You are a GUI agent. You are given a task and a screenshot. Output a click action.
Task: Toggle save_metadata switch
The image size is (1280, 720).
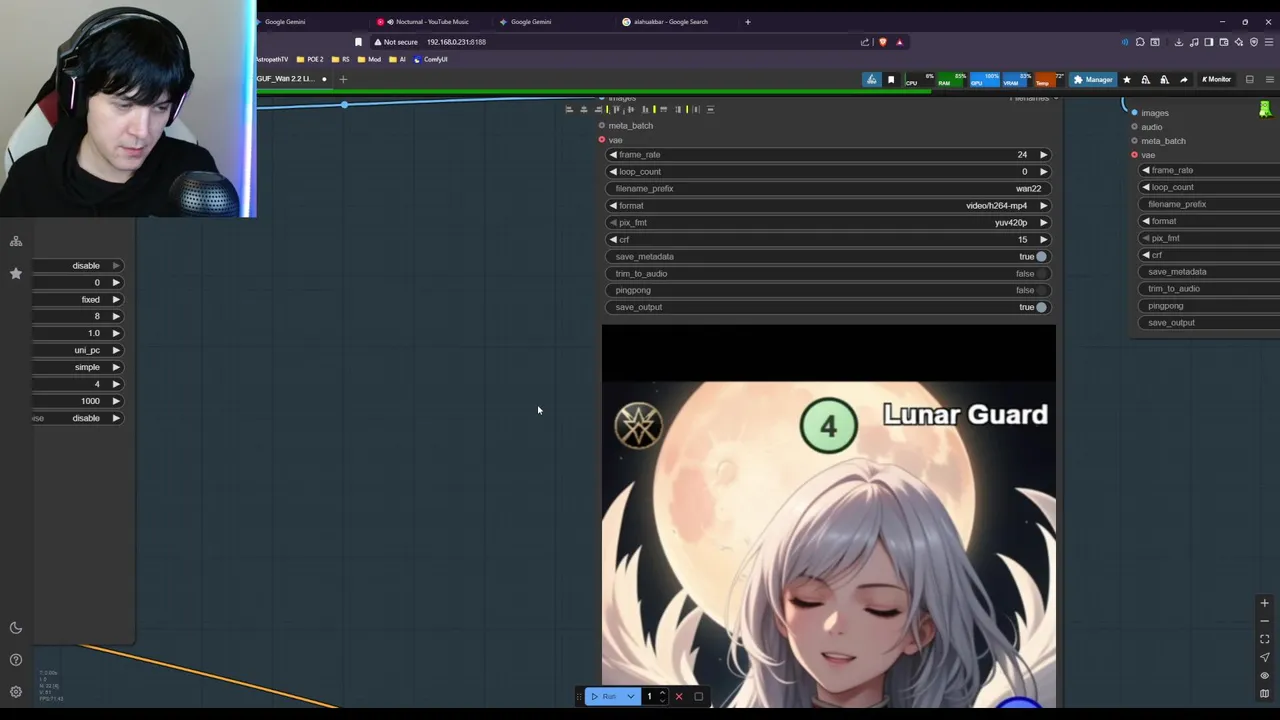(x=1041, y=257)
